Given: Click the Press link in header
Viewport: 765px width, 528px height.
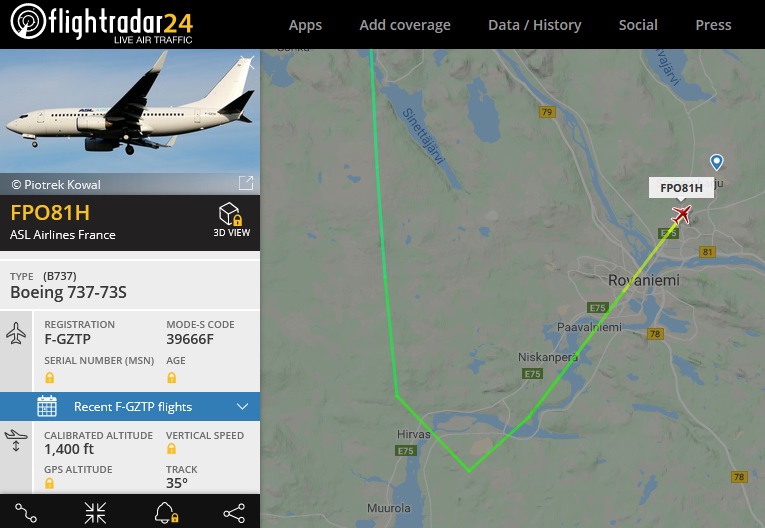Looking at the screenshot, I should click(x=713, y=25).
